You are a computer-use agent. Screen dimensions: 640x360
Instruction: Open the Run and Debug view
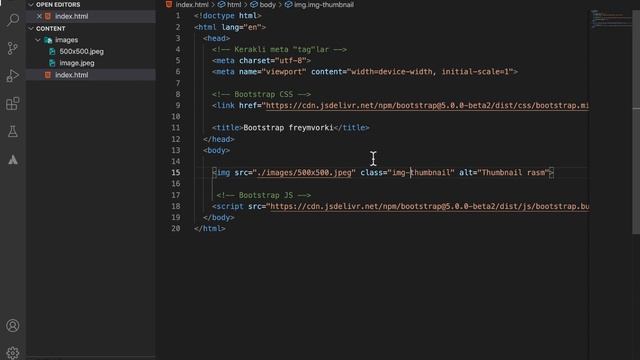point(13,76)
